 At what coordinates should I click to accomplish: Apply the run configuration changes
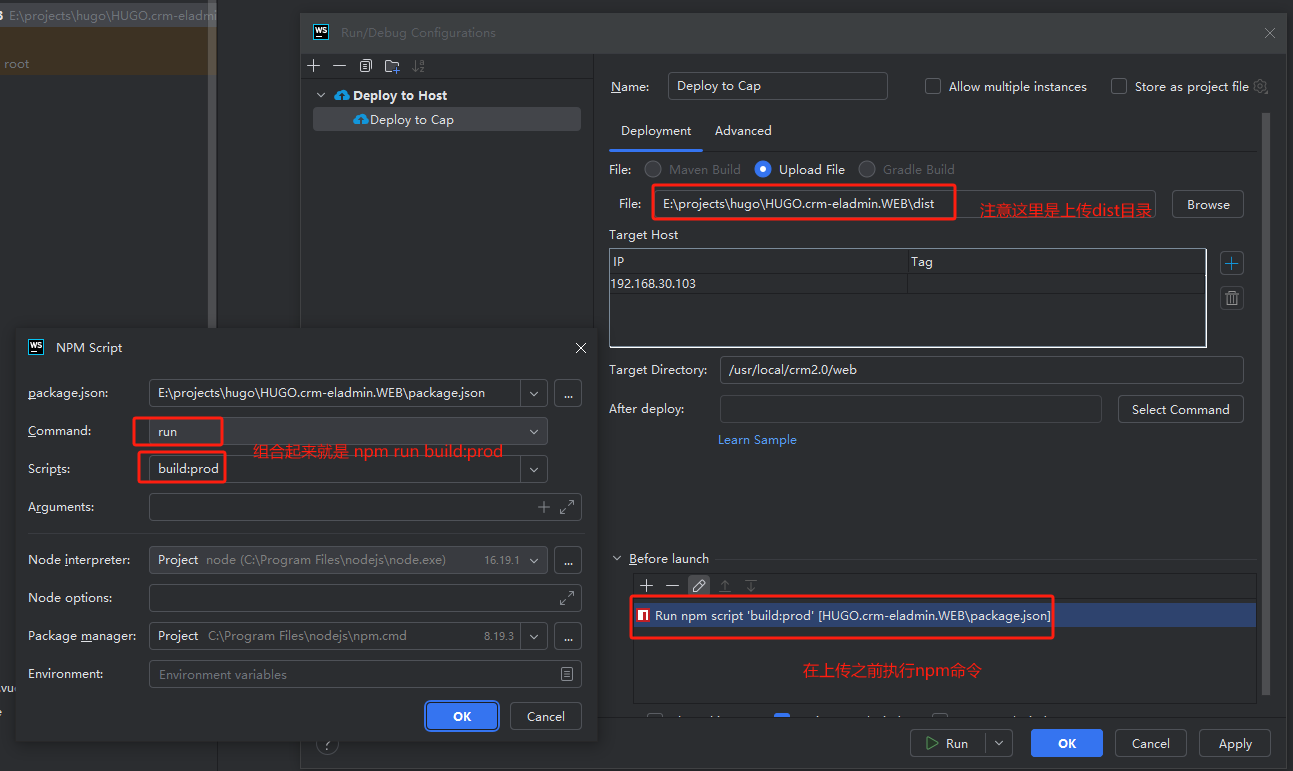pyautogui.click(x=1235, y=743)
